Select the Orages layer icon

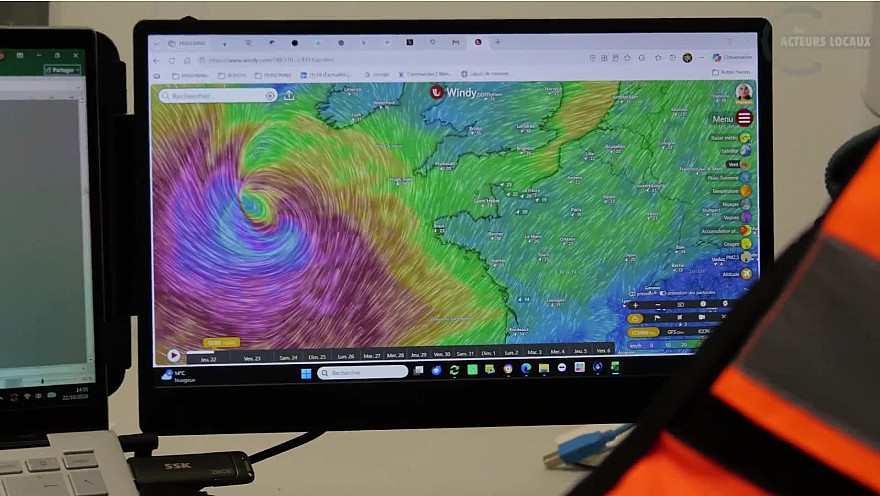tap(746, 244)
